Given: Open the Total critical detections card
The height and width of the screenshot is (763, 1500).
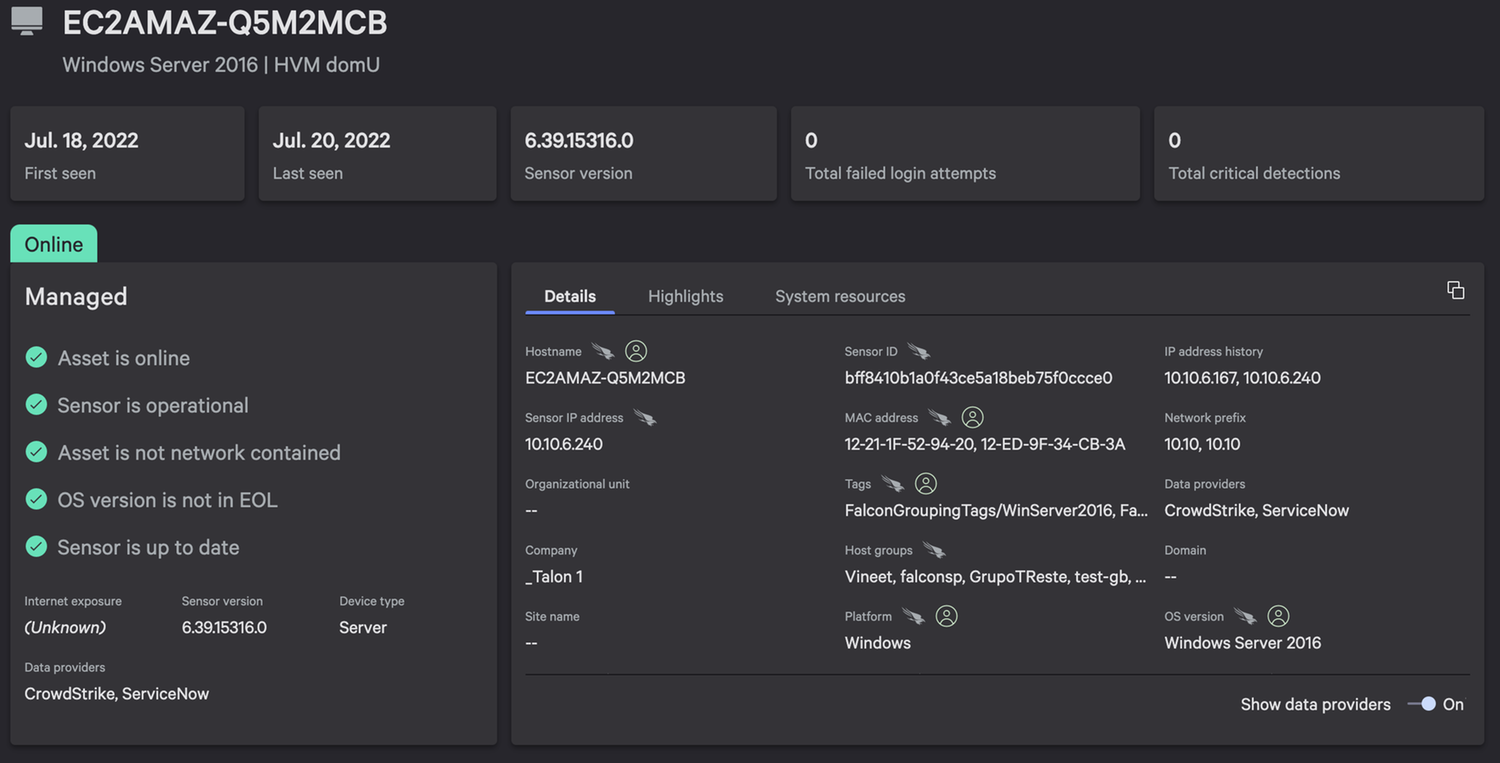Looking at the screenshot, I should 1318,154.
